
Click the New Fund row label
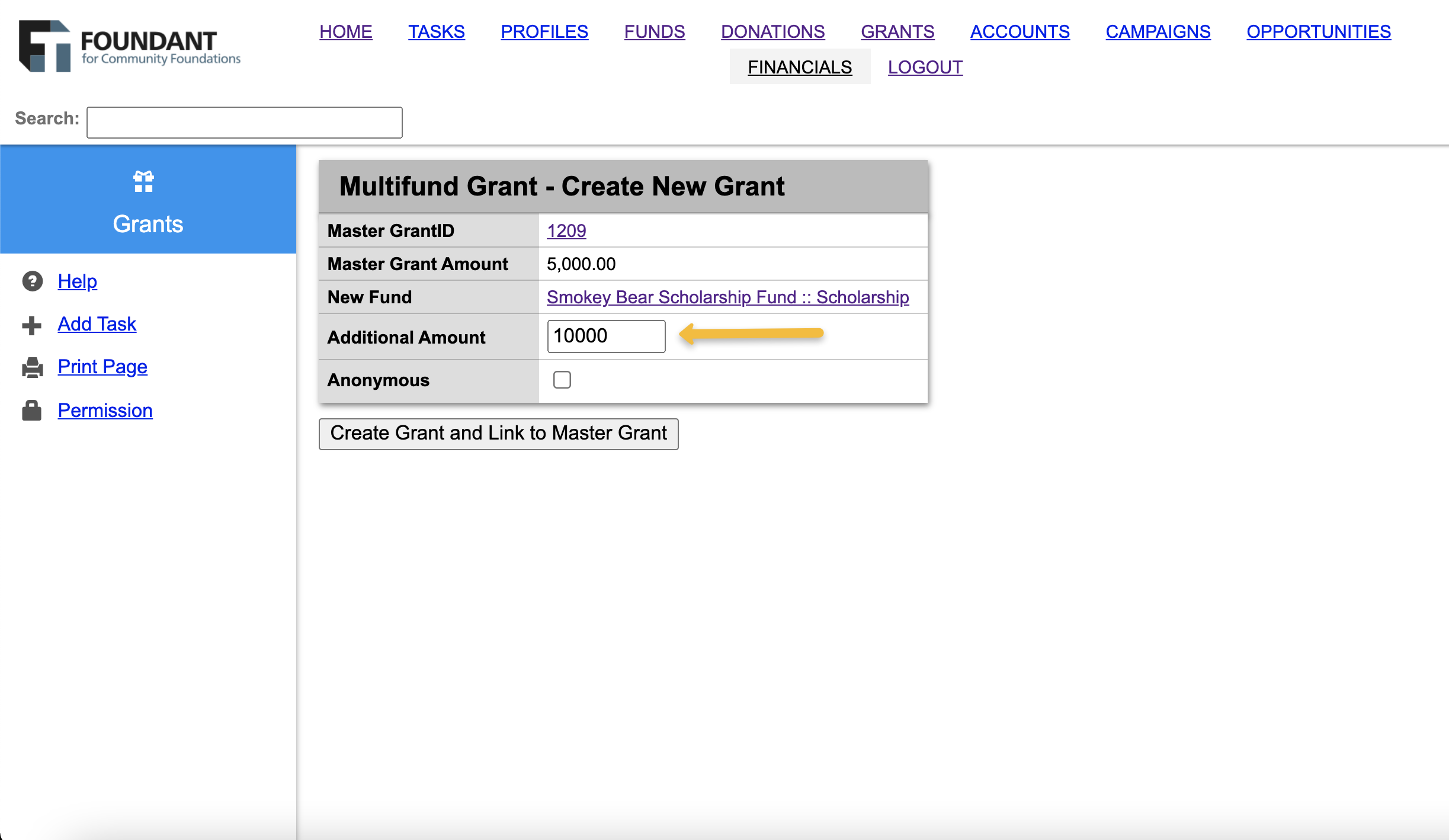[x=370, y=297]
